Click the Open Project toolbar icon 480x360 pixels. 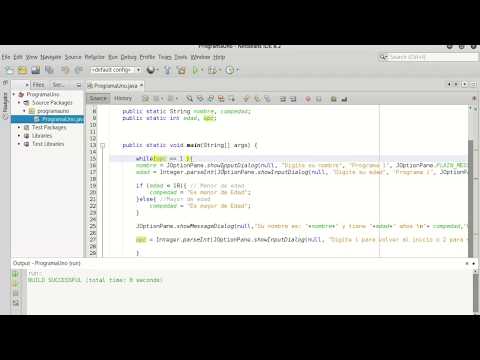click(36, 70)
